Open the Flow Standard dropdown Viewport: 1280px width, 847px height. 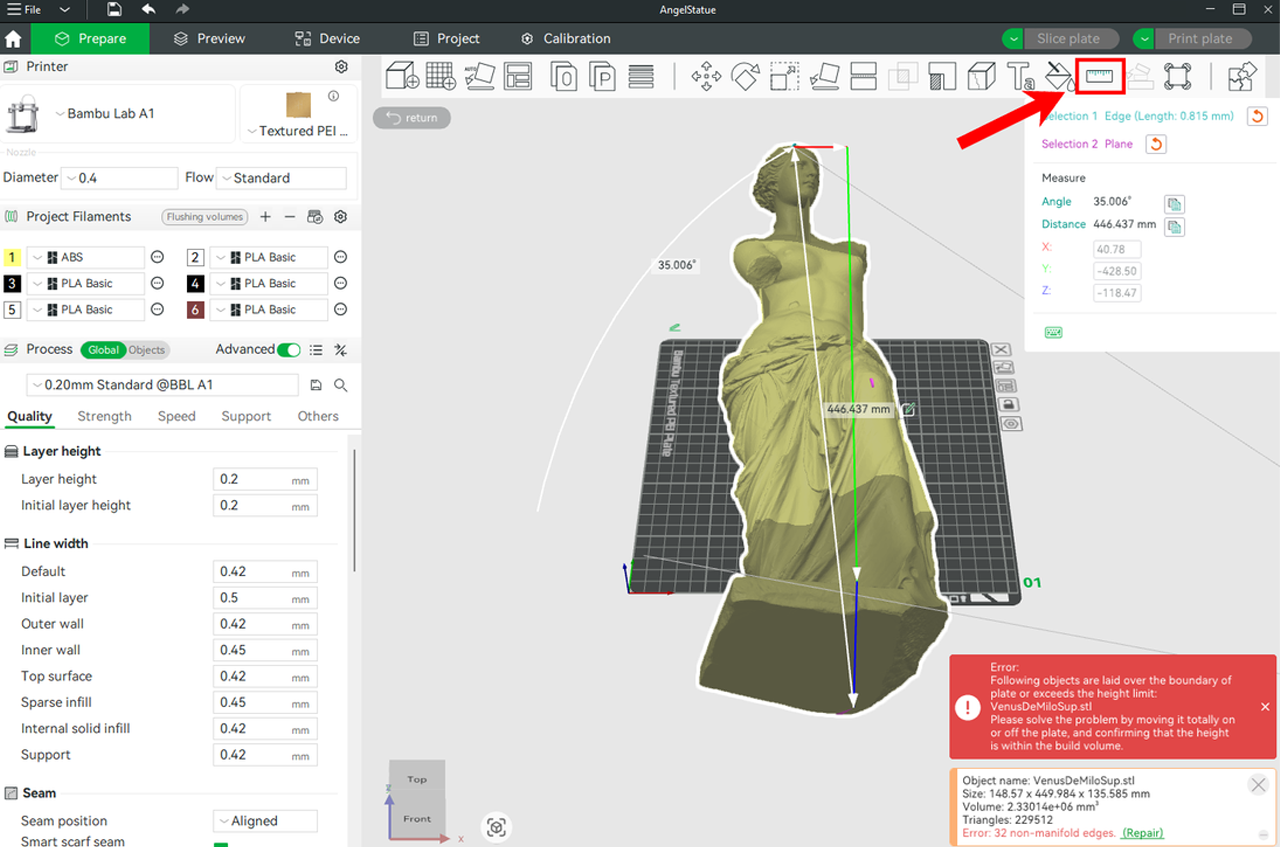pyautogui.click(x=281, y=178)
